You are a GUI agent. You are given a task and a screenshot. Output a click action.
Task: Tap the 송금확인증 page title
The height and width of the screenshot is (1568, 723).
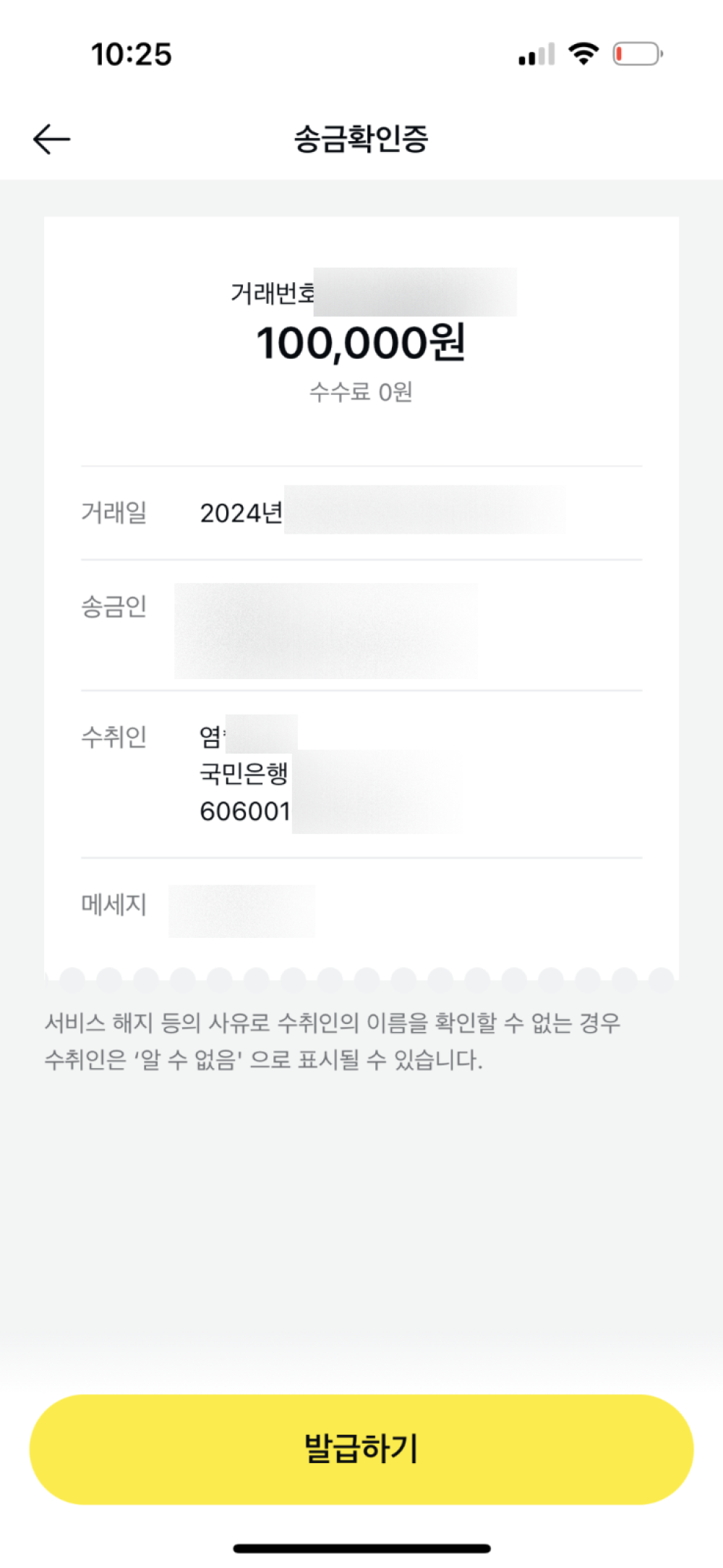(361, 139)
